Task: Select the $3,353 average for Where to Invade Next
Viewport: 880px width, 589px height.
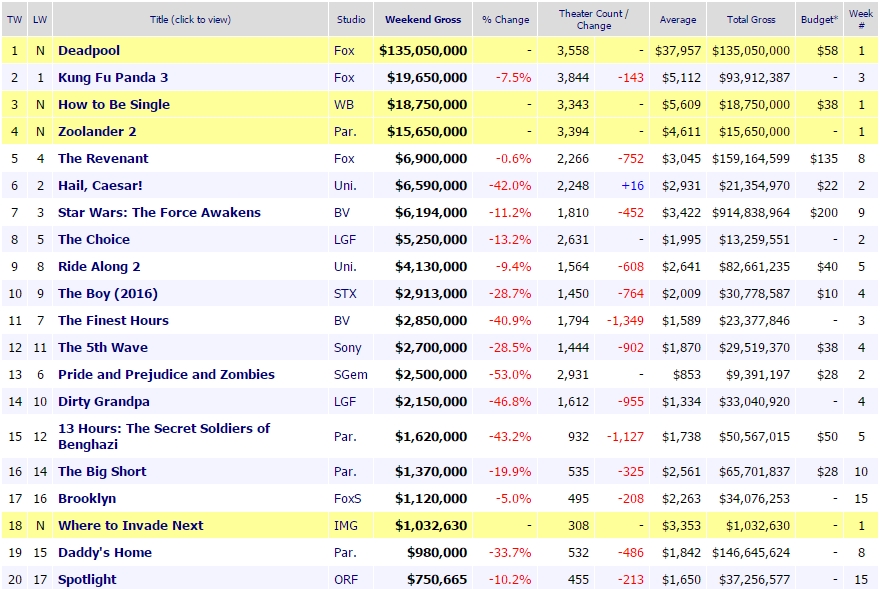Action: pyautogui.click(x=681, y=525)
